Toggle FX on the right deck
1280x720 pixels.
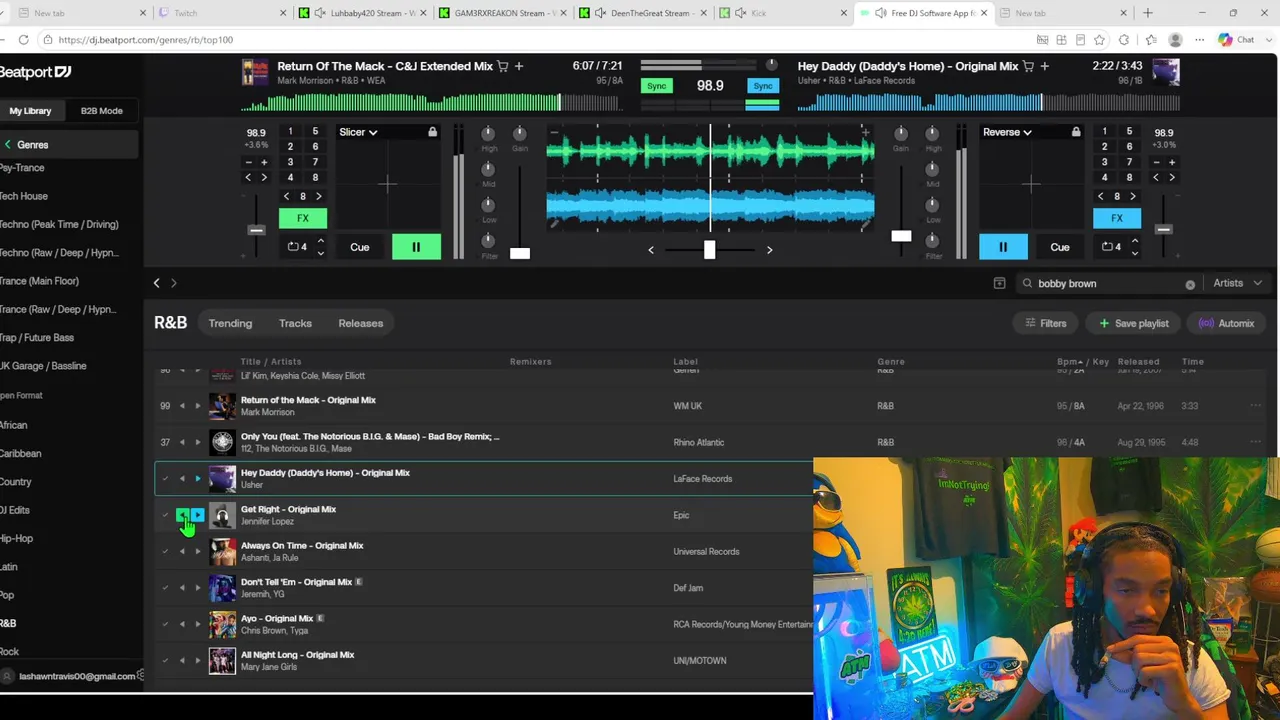point(1117,218)
